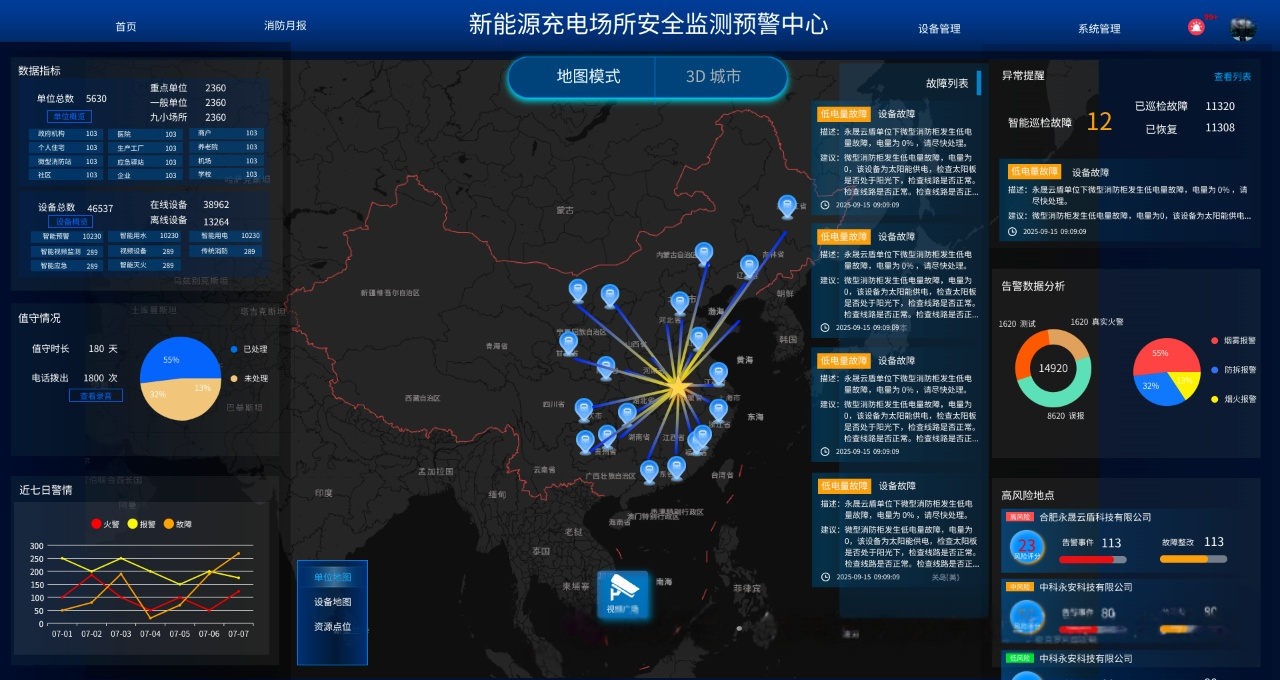Select 资源点位 in the map layer list

point(332,627)
